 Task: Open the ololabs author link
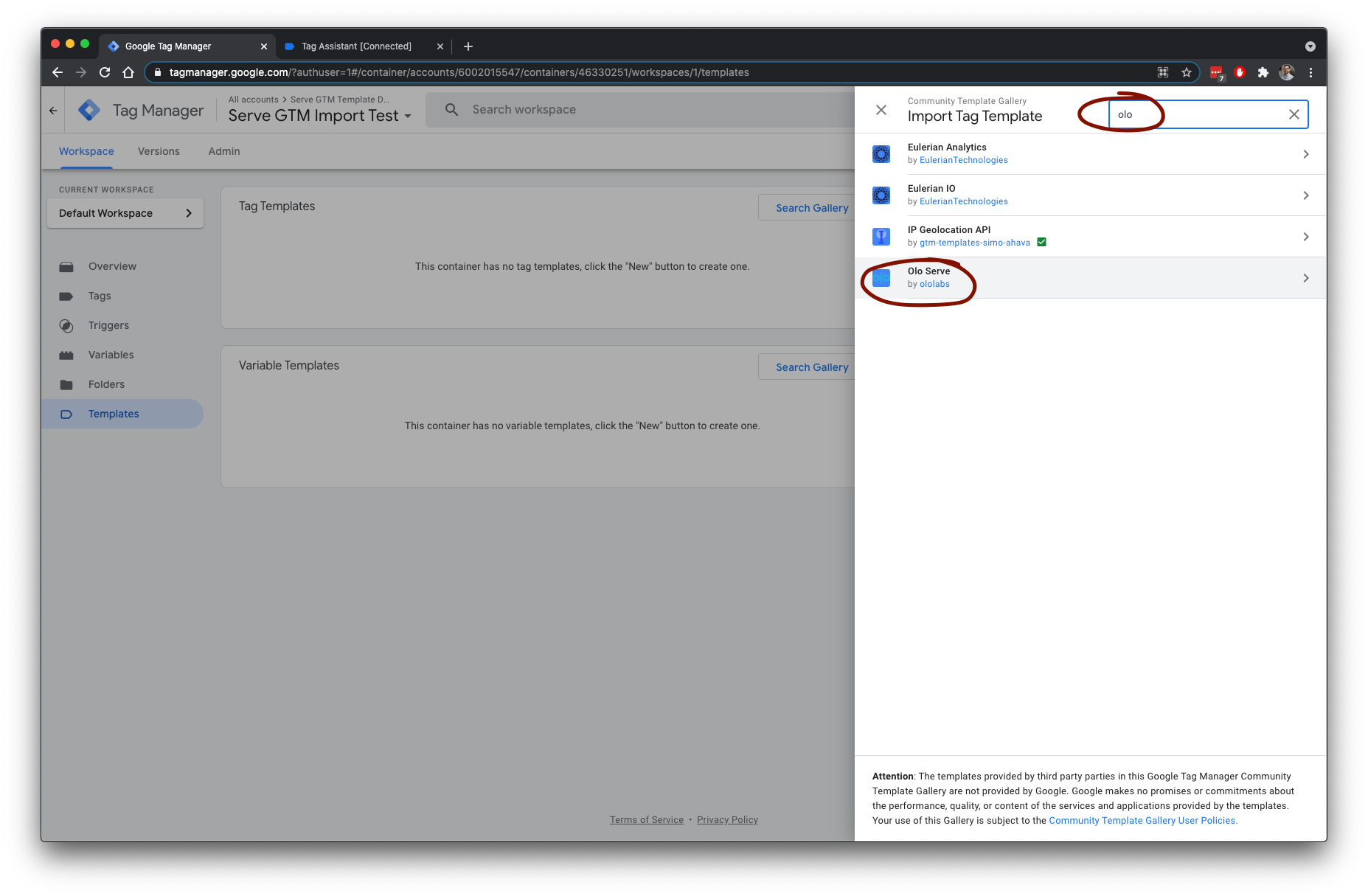(934, 284)
